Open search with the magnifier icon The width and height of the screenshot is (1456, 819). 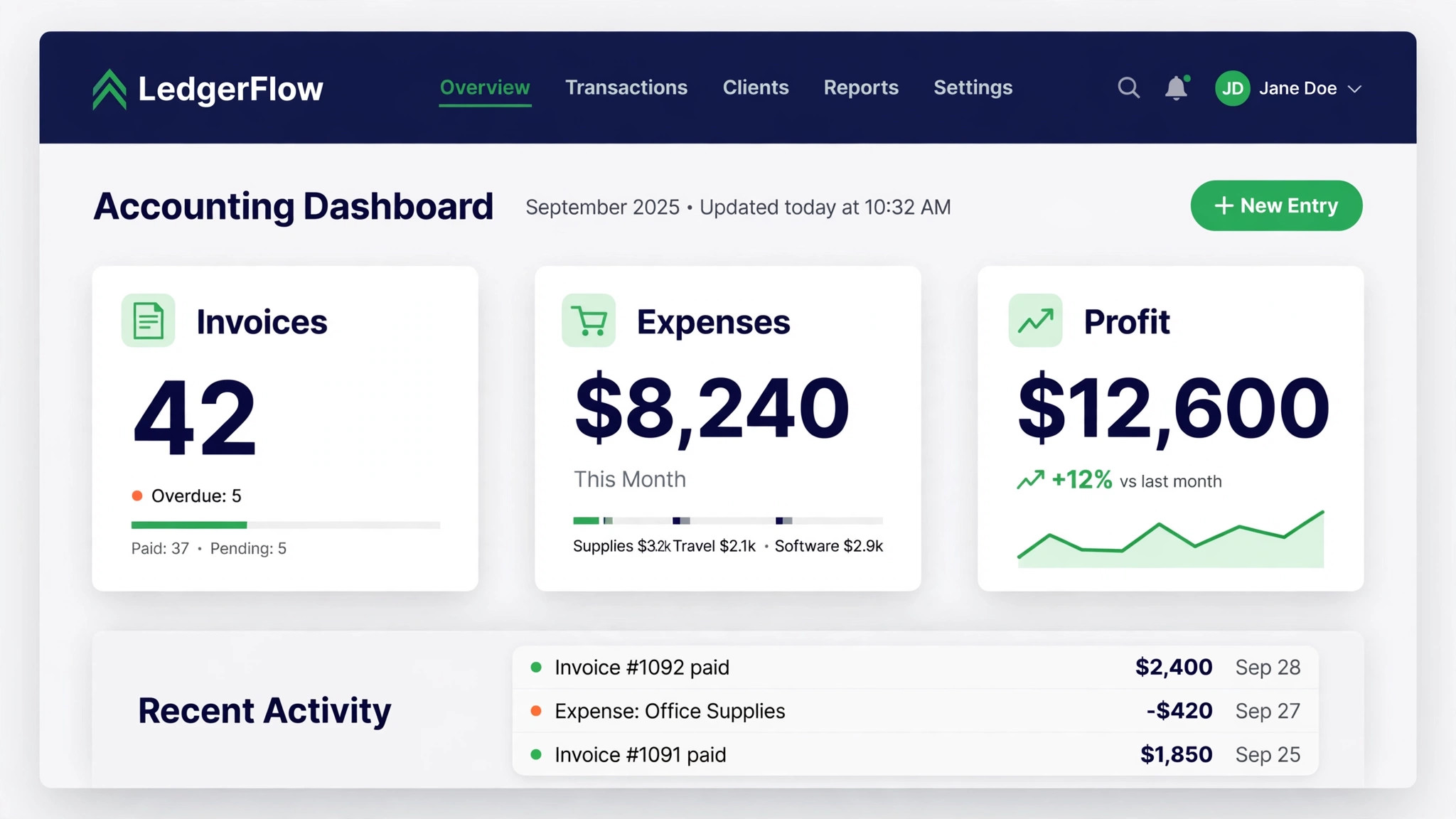tap(1128, 88)
